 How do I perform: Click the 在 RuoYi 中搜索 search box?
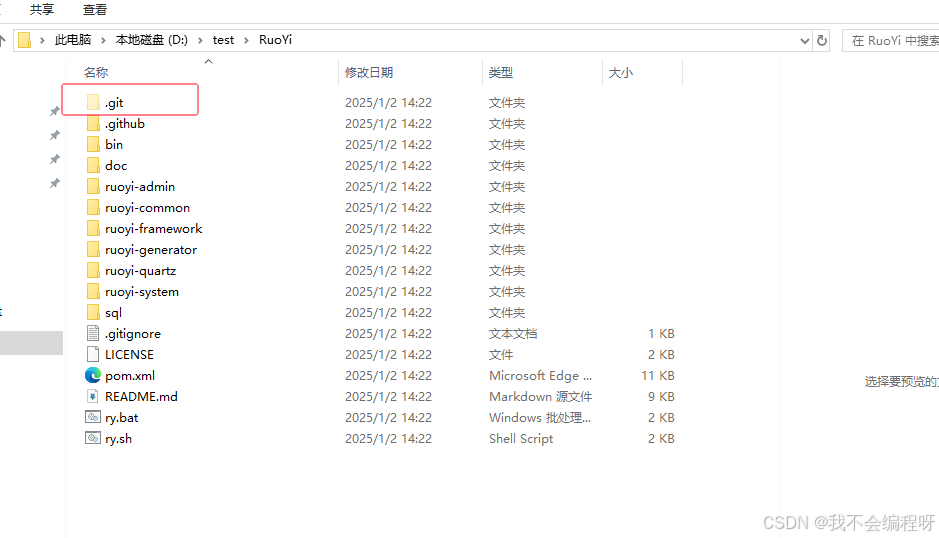point(891,41)
